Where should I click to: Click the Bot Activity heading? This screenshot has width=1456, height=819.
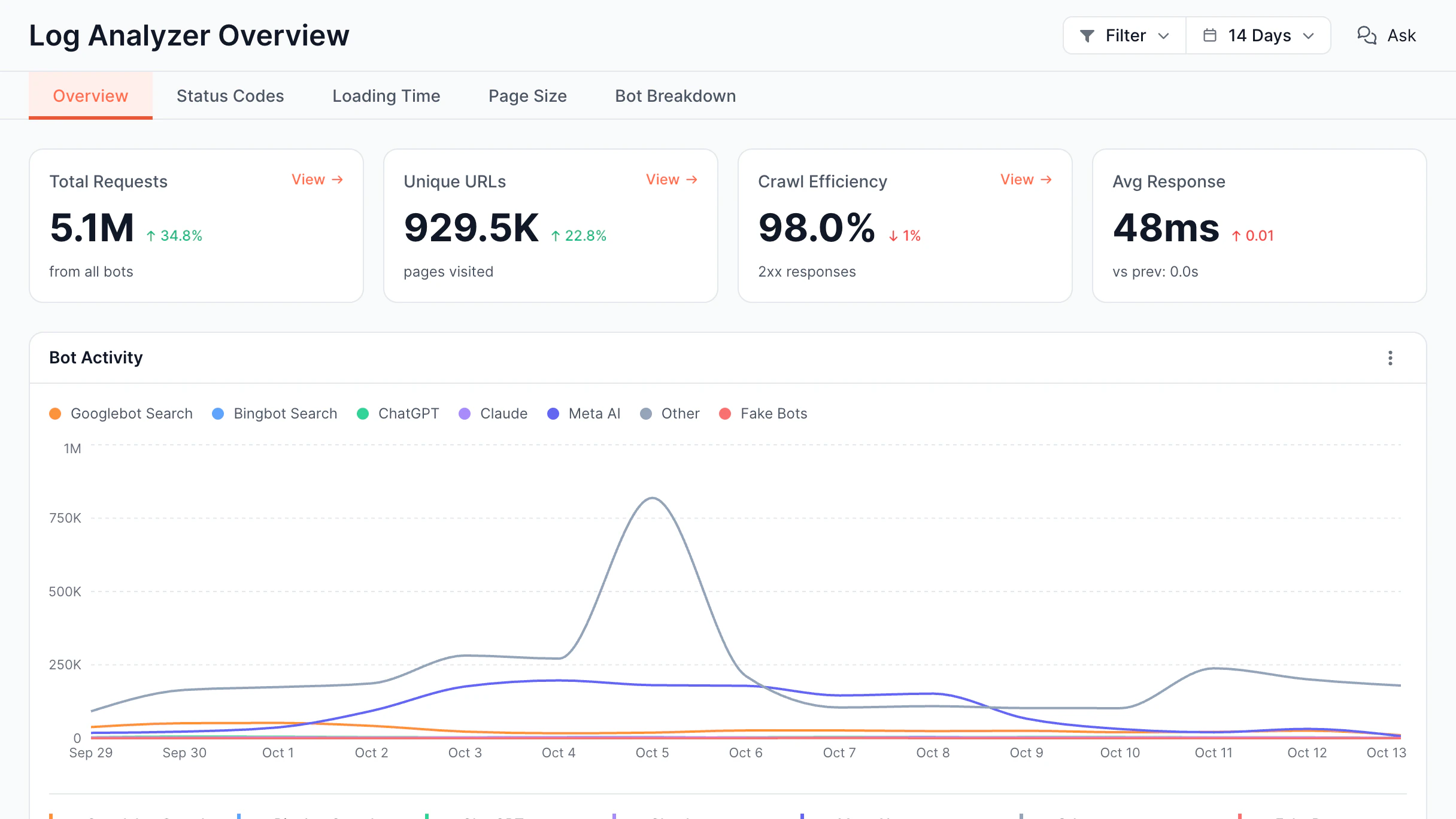pos(96,358)
